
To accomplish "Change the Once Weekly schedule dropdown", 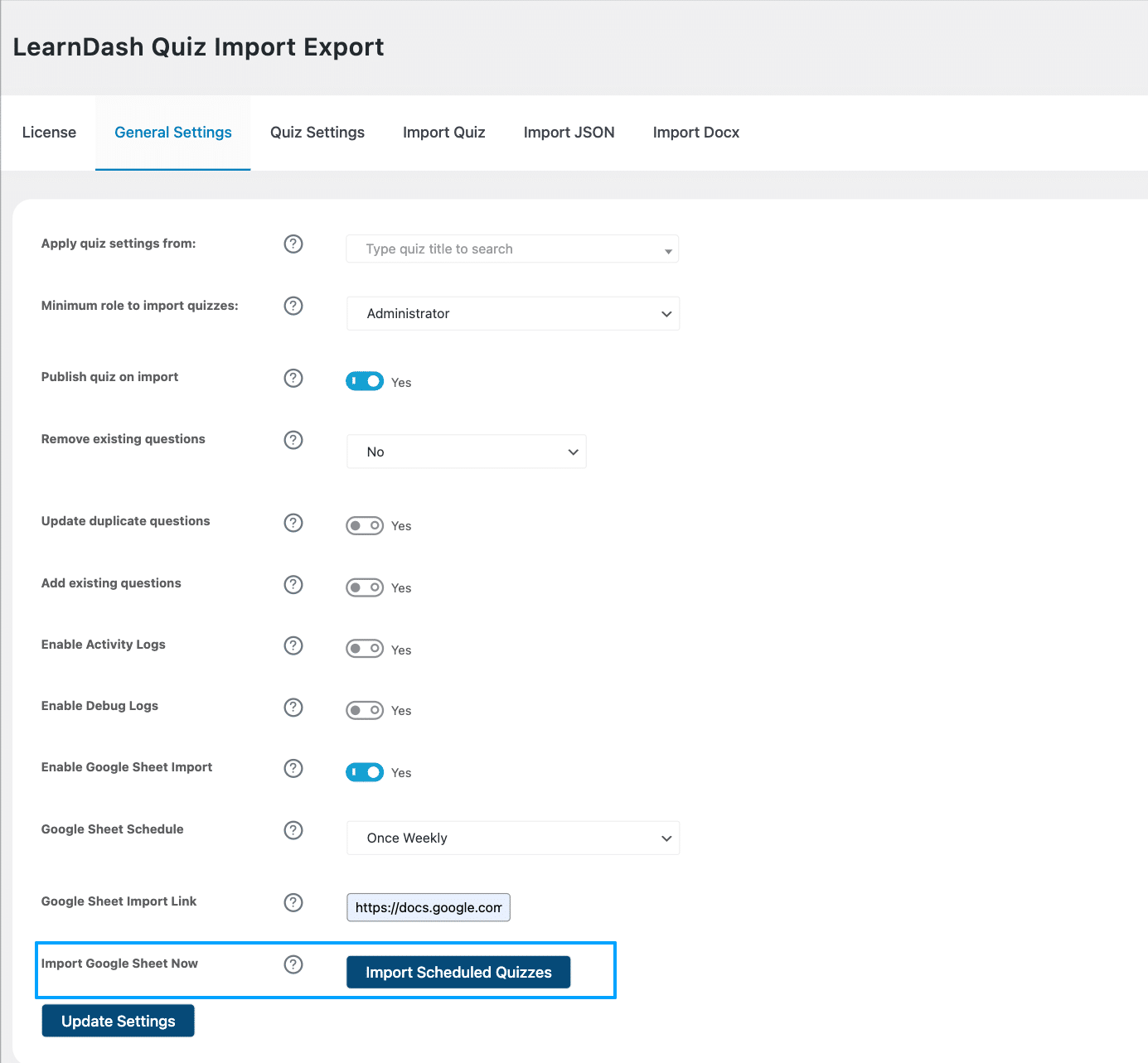I will pos(513,838).
